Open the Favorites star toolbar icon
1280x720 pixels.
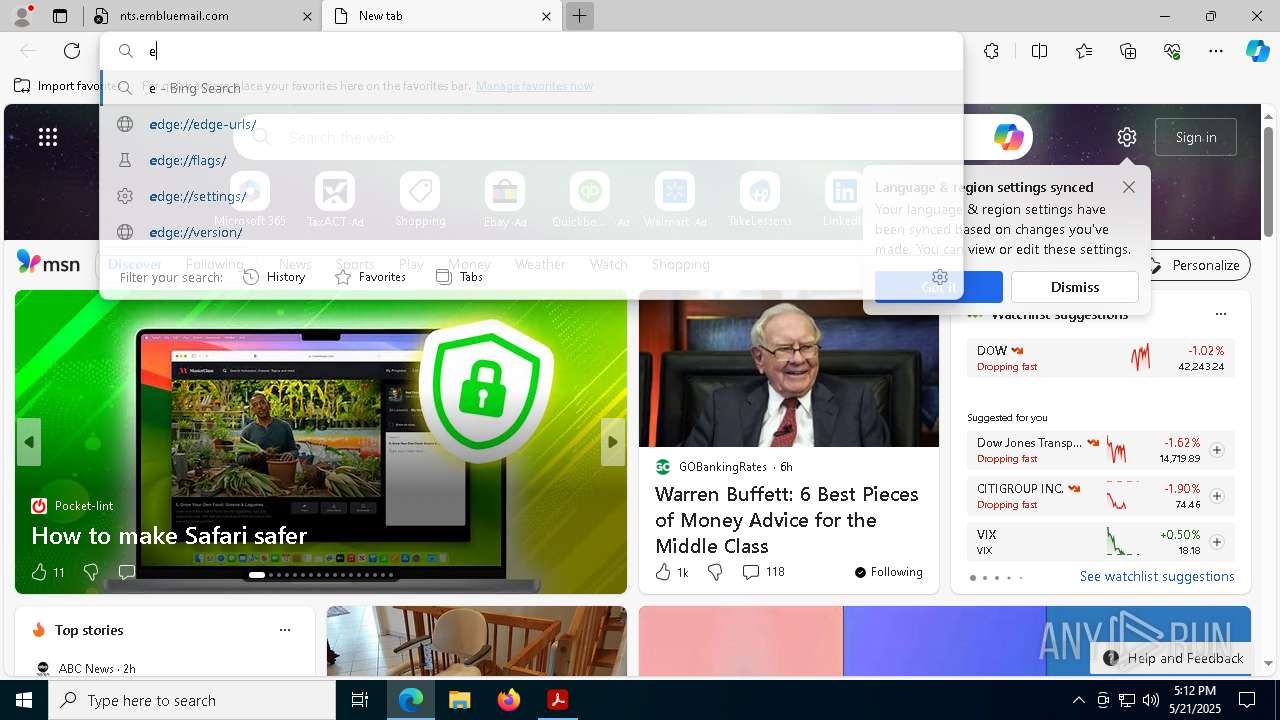tap(1084, 51)
